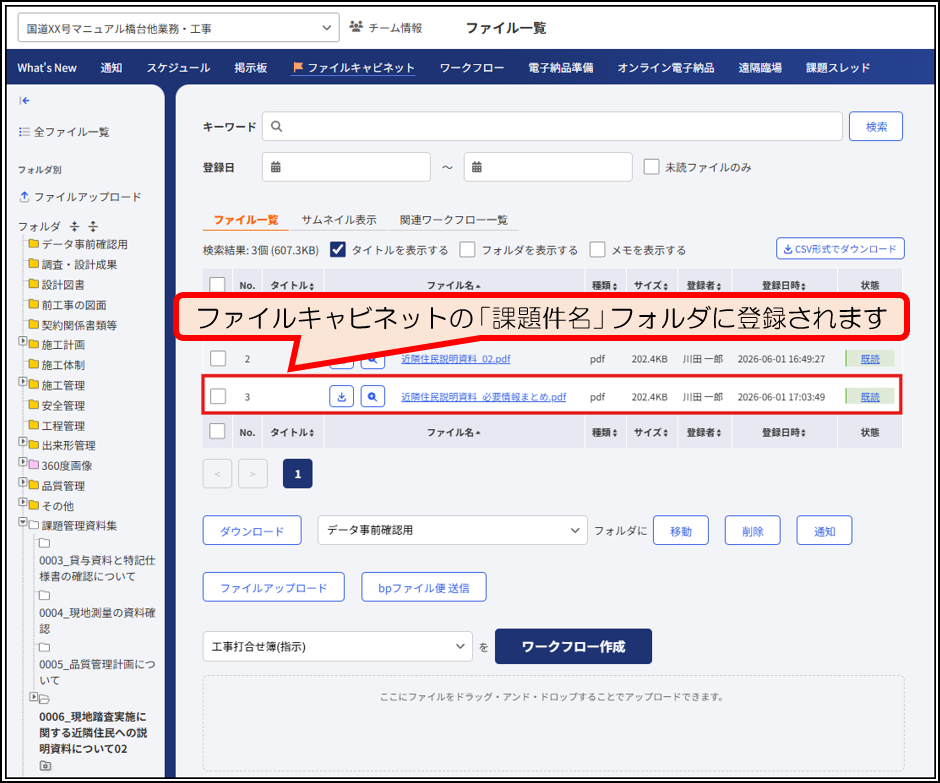Click the 検索 button
940x783 pixels.
pos(876,127)
